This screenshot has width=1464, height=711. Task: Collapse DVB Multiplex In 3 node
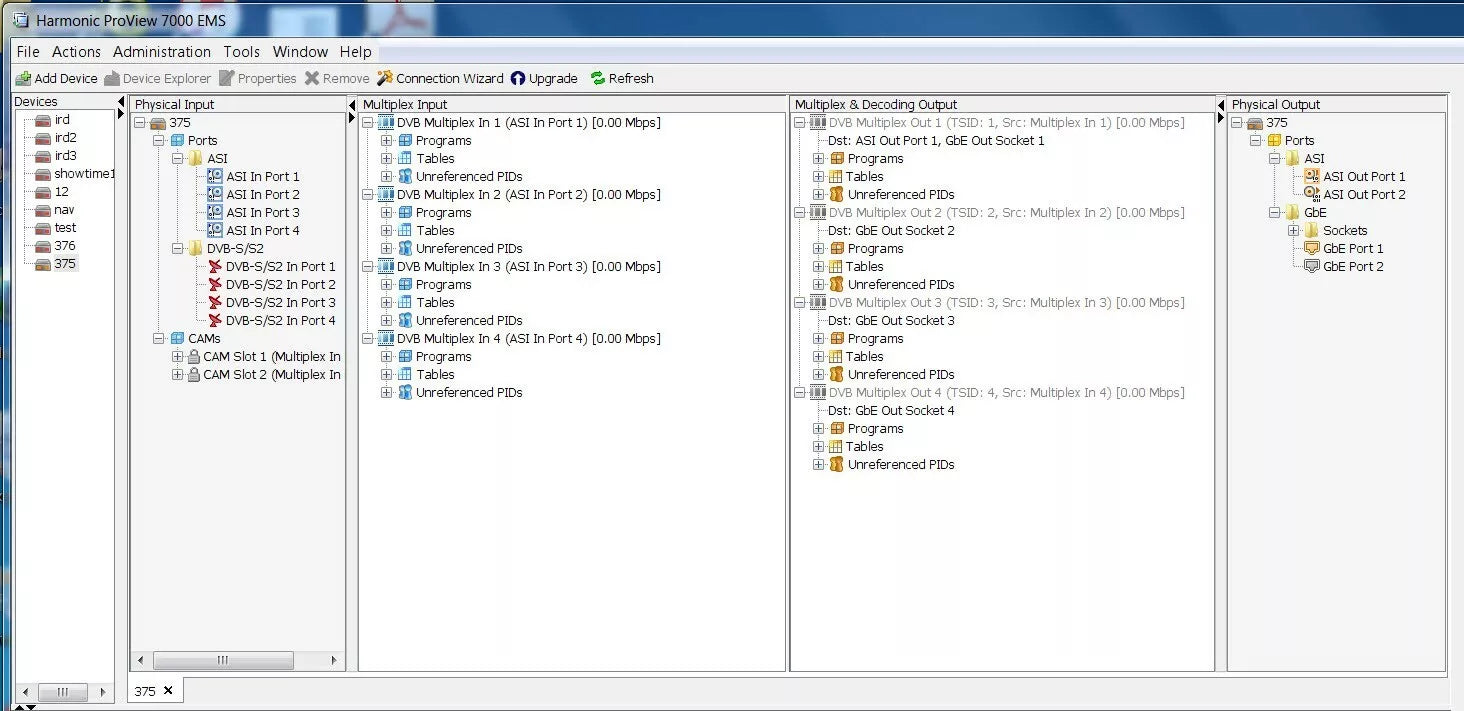pos(367,266)
